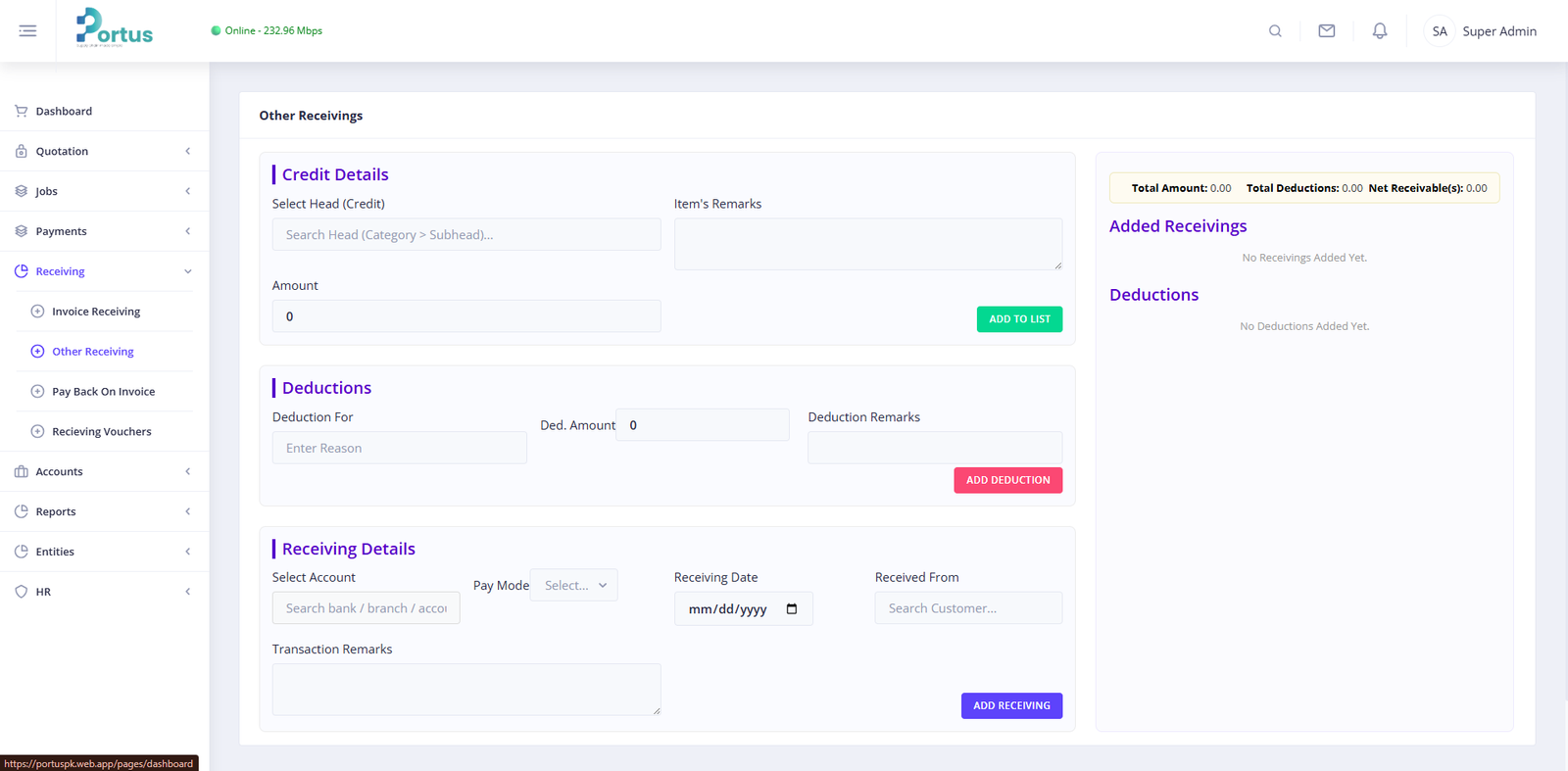Image resolution: width=1568 pixels, height=771 pixels.
Task: Focus the Select Head (Credit) search field
Action: (466, 235)
